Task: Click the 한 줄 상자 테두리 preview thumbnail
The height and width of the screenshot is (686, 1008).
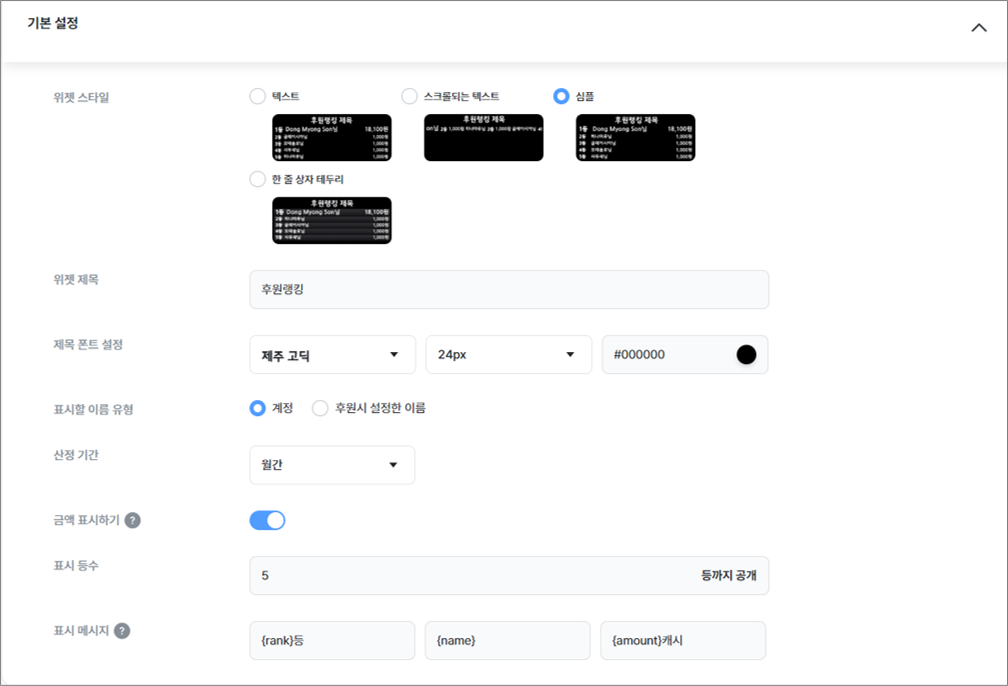Action: (332, 220)
